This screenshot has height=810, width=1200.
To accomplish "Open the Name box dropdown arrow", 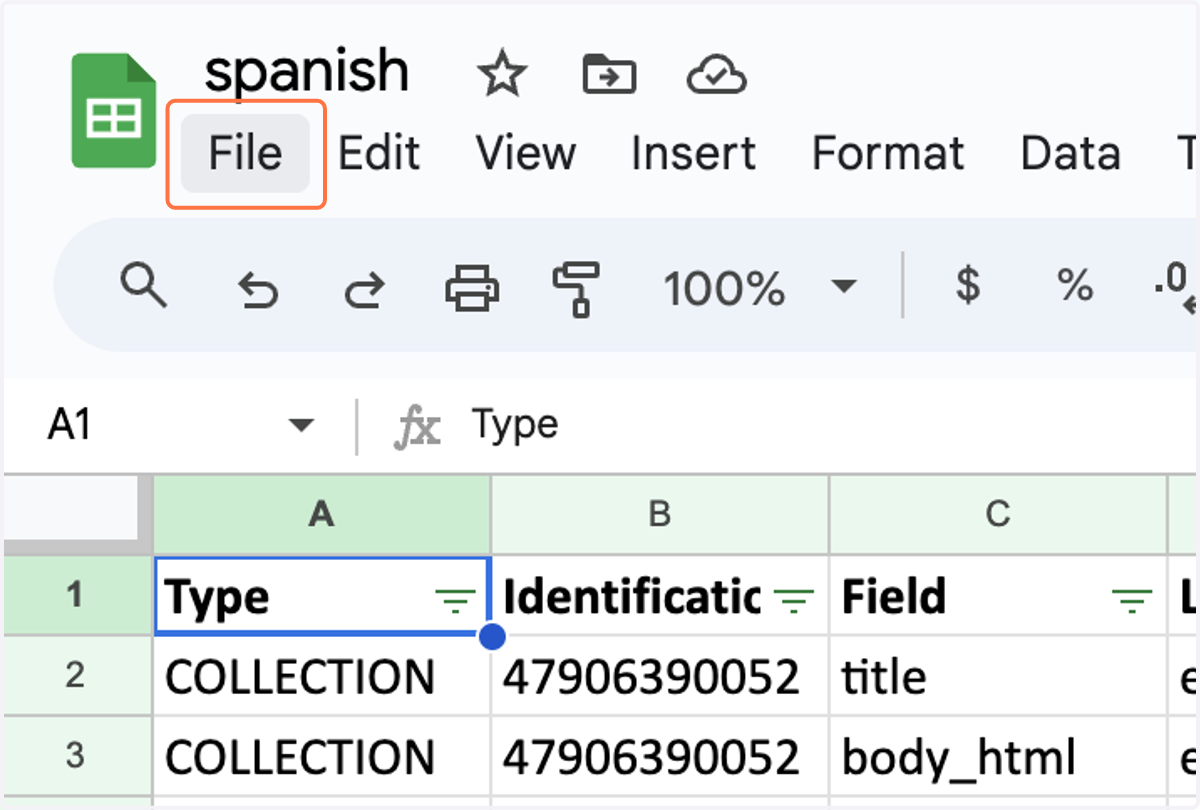I will tap(300, 426).
